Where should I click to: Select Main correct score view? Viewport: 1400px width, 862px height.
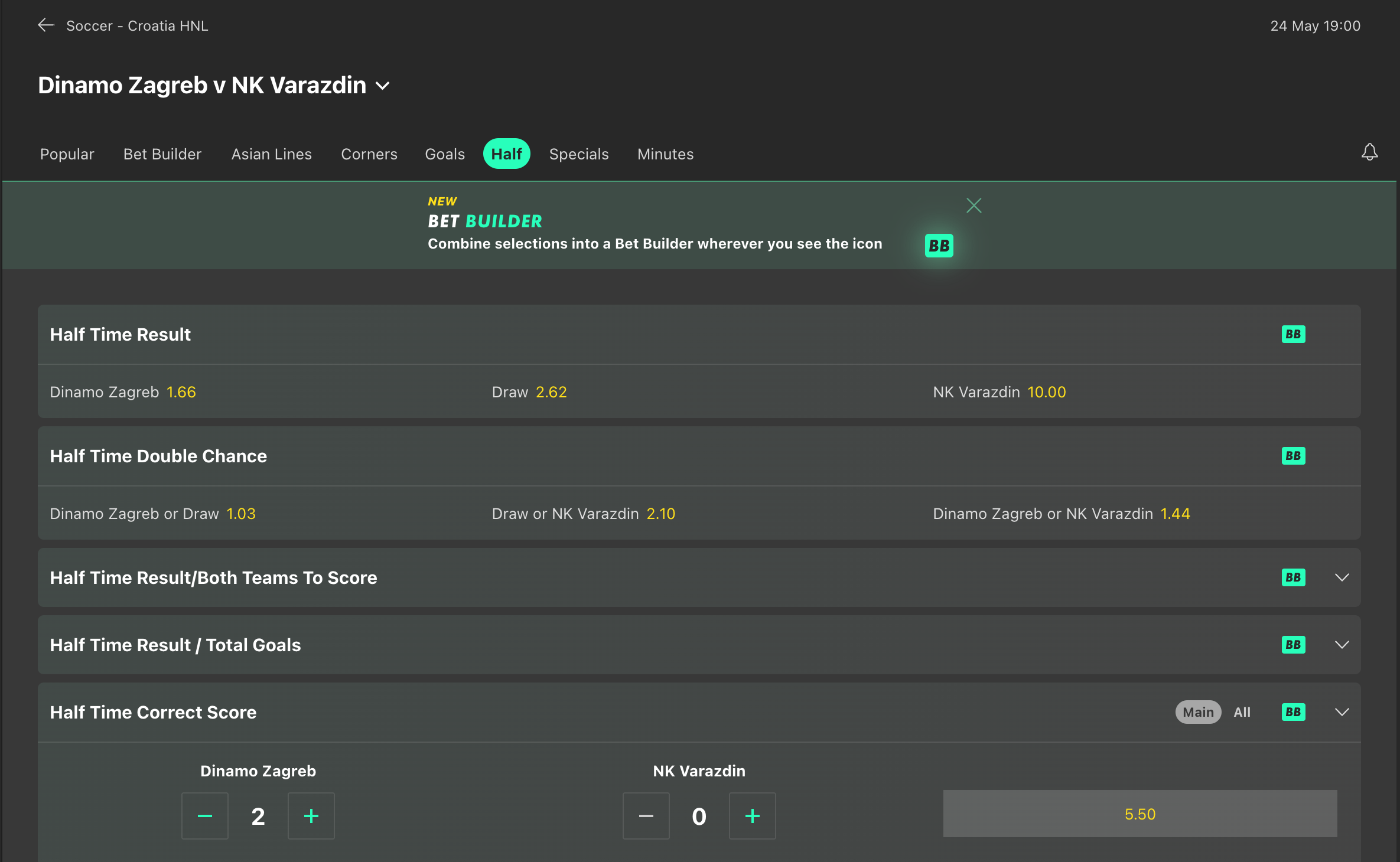1198,712
